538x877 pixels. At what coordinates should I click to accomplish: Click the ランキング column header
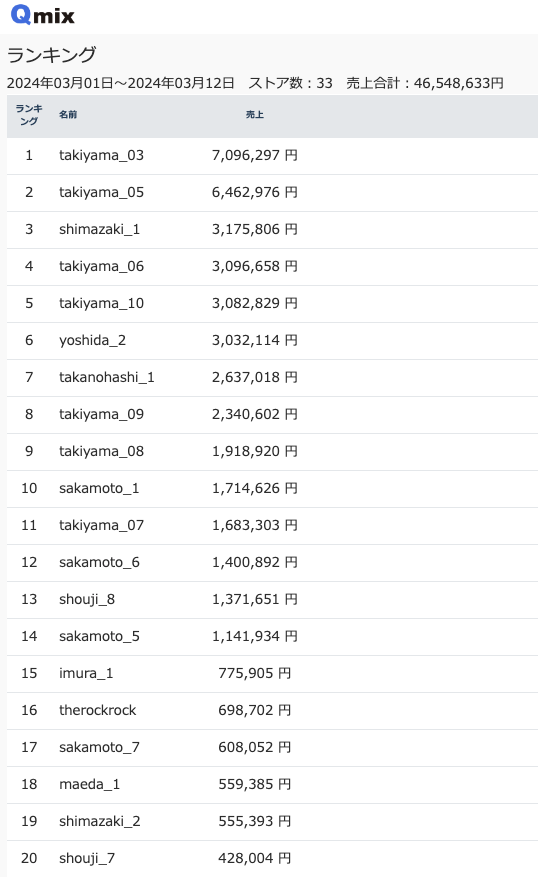pyautogui.click(x=29, y=115)
